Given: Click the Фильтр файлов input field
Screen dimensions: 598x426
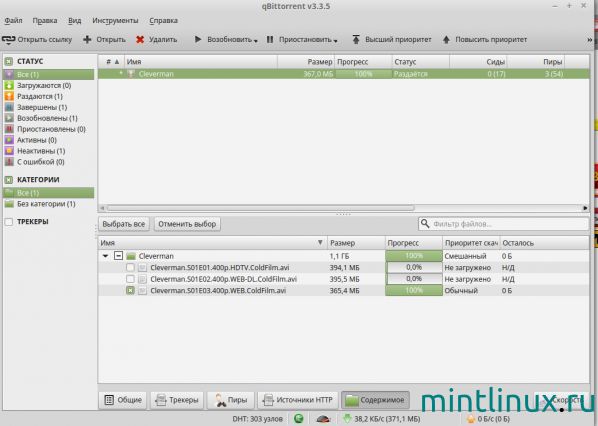Looking at the screenshot, I should (x=503, y=224).
